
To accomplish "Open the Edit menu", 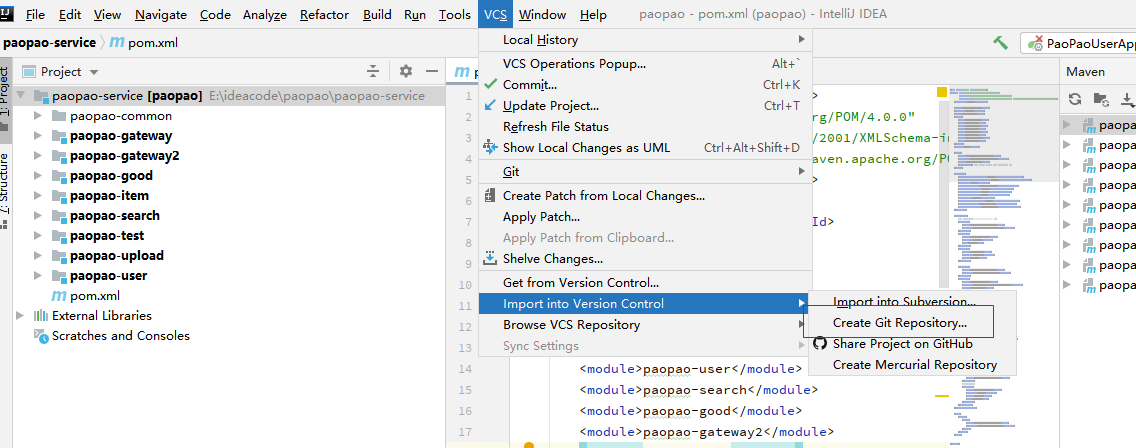I will coord(70,14).
